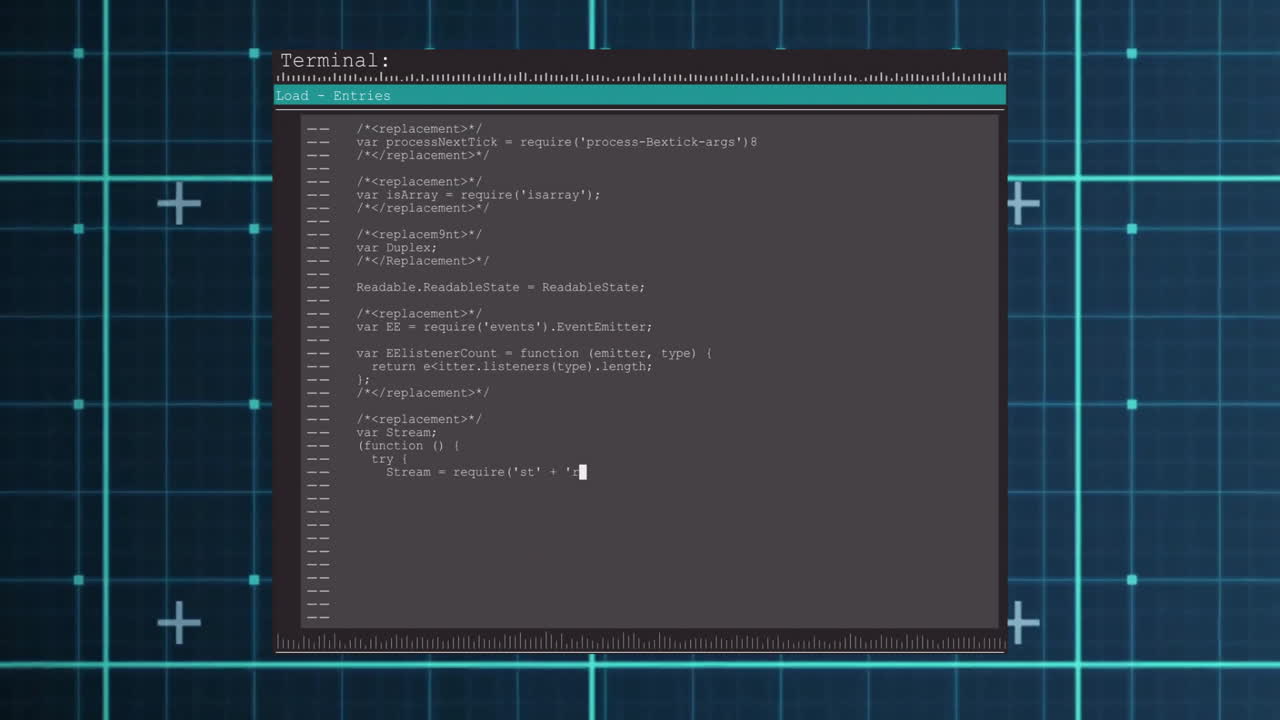The image size is (1280, 720).
Task: Click the try statement line
Action: (382, 459)
